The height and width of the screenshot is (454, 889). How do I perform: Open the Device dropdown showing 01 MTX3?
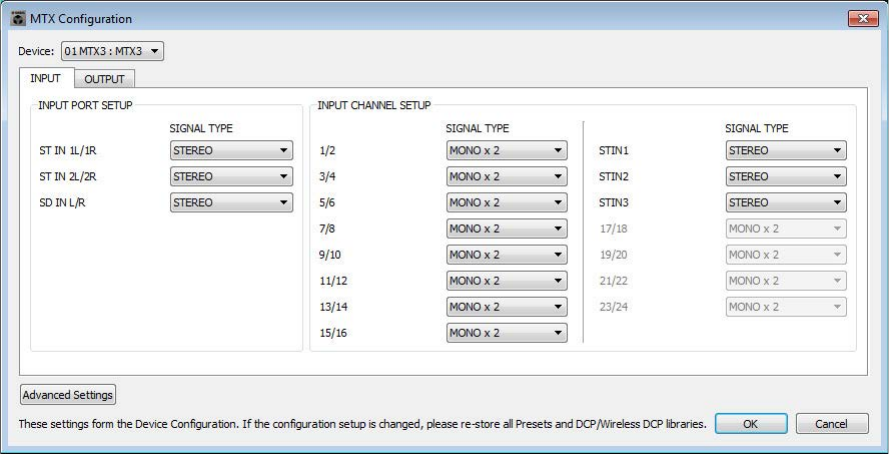112,52
